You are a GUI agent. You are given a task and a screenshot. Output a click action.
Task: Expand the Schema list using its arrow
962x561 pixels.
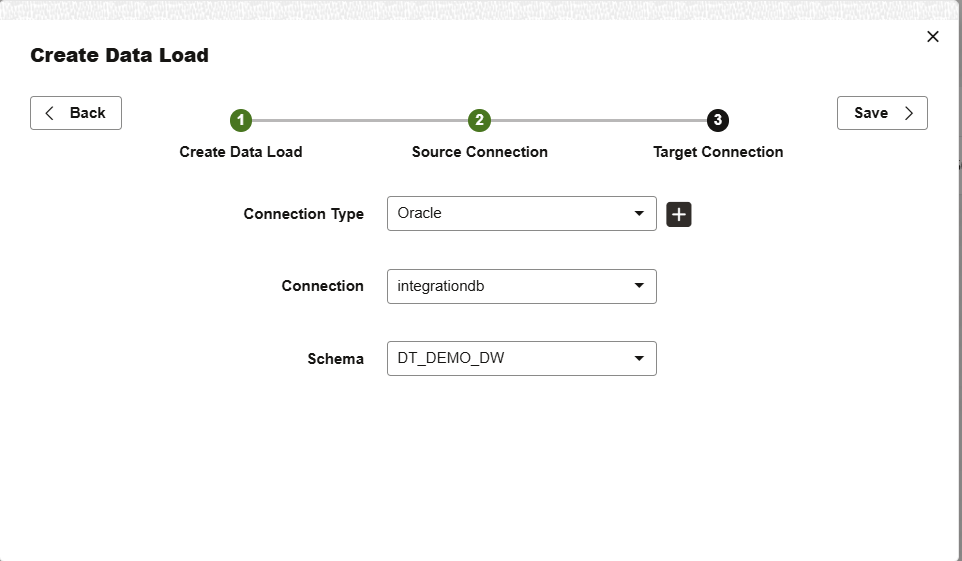click(x=640, y=358)
